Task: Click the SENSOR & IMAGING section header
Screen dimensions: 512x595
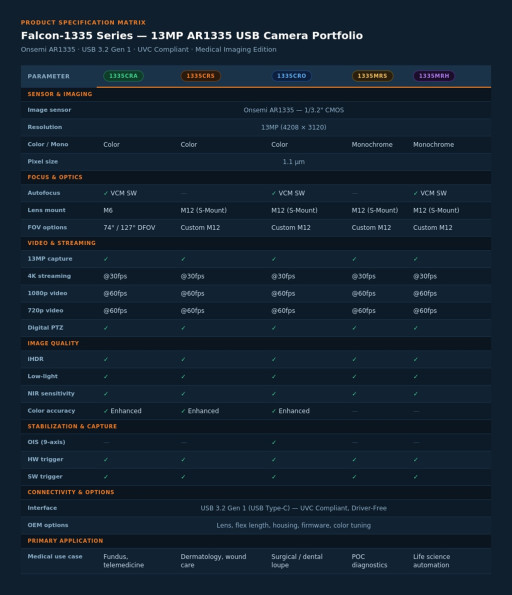Action: (x=60, y=94)
